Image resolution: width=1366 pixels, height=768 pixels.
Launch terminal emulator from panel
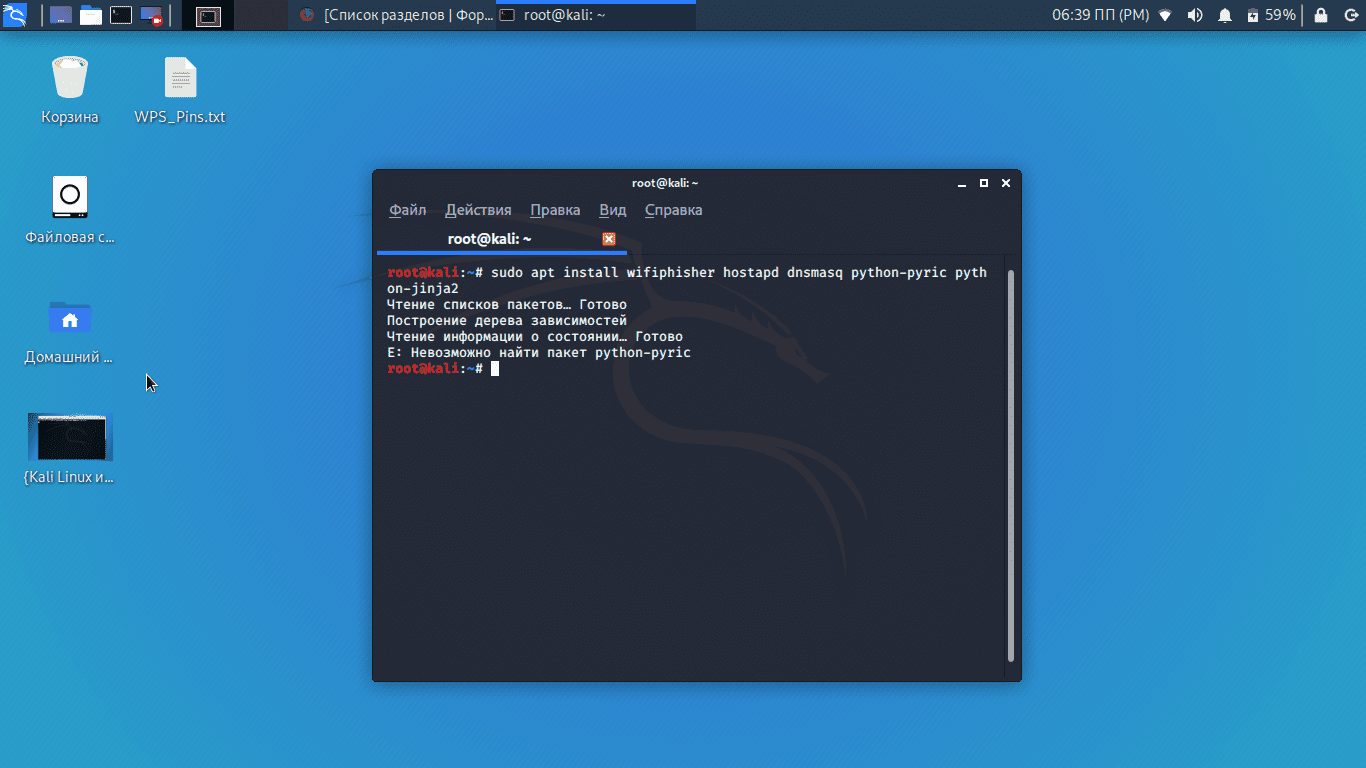tap(121, 15)
